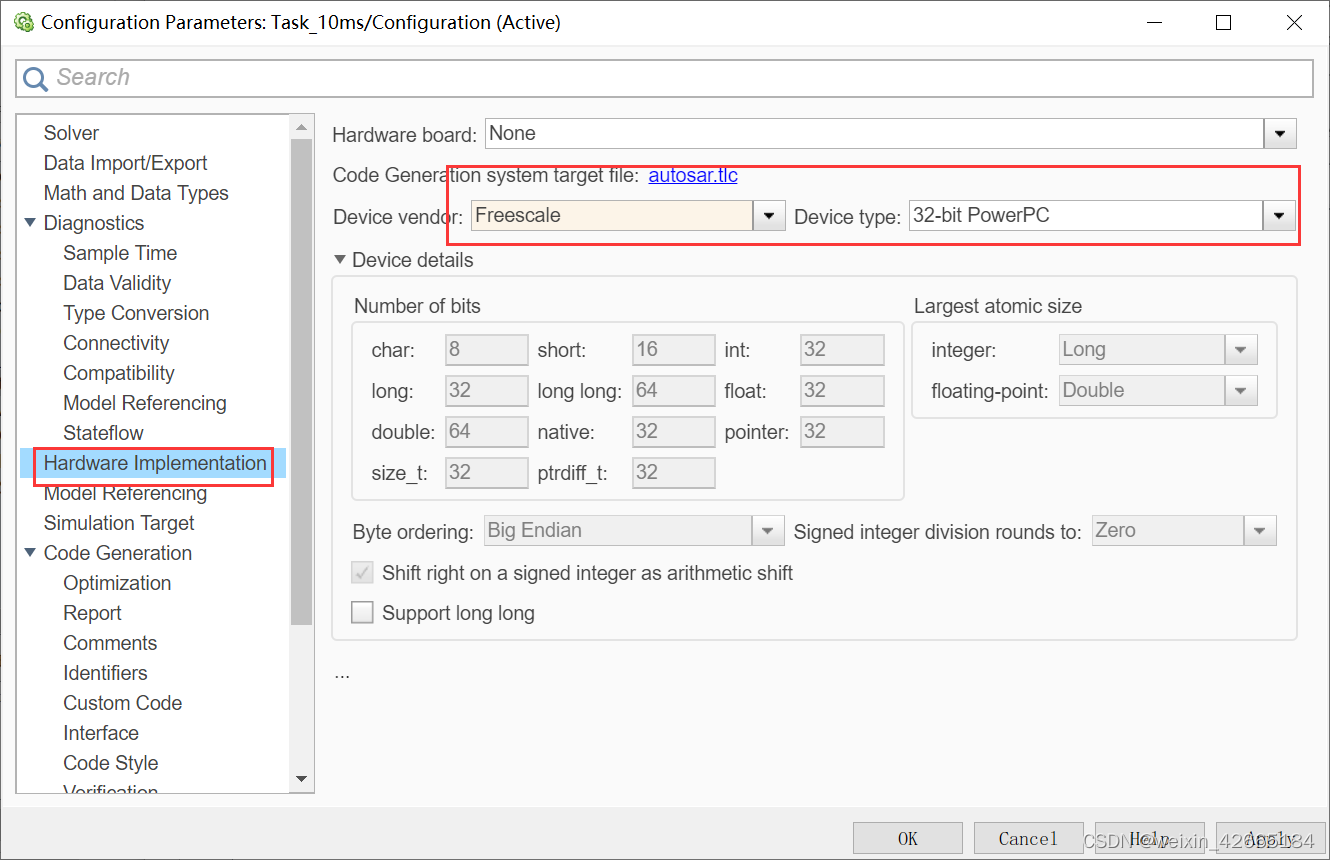Enable Support long long checkbox
This screenshot has height=860, width=1330.
click(x=362, y=613)
